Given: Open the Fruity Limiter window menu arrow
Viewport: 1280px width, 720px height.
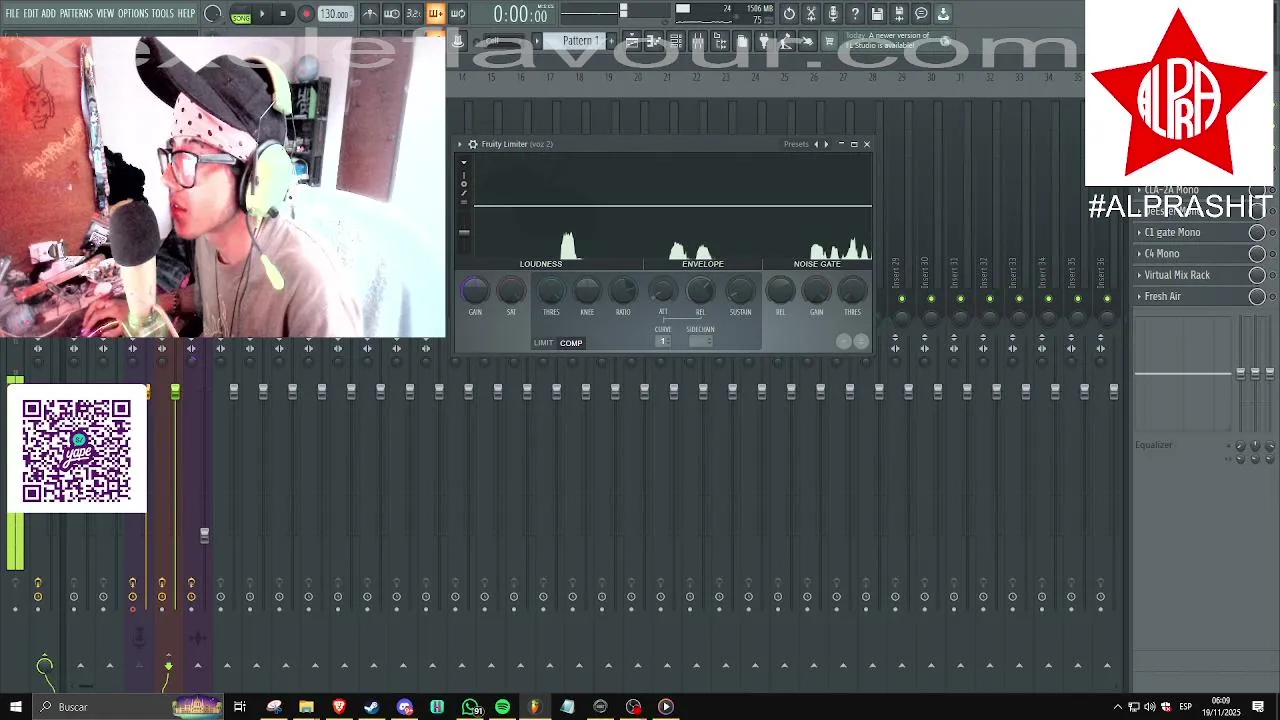Looking at the screenshot, I should point(460,144).
